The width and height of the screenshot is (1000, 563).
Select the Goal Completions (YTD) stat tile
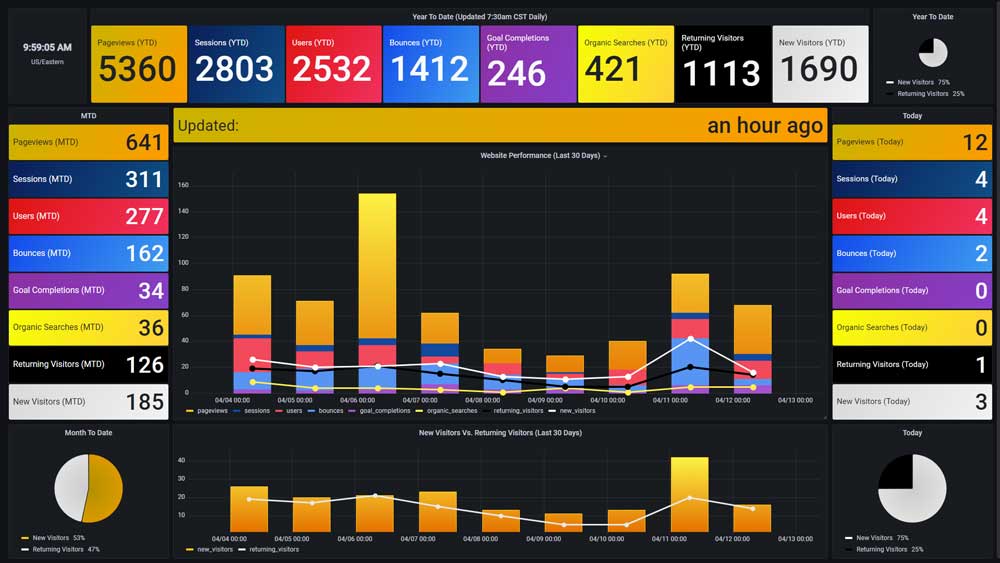(x=528, y=64)
